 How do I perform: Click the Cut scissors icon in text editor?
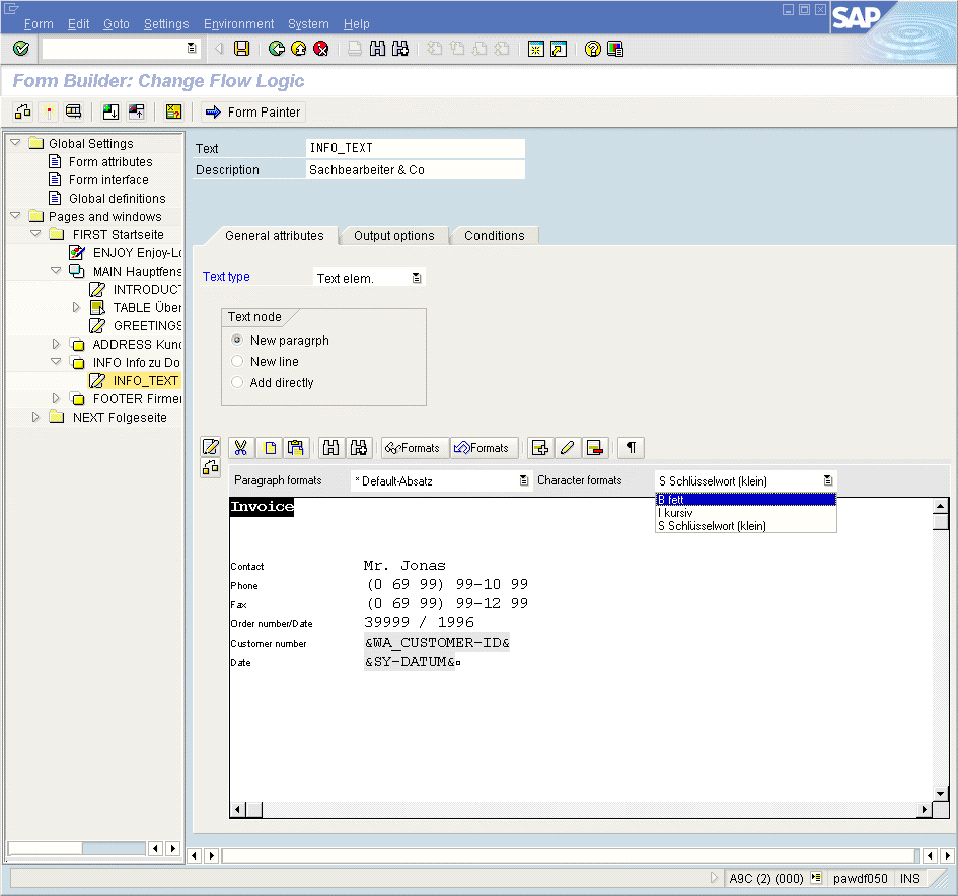241,448
